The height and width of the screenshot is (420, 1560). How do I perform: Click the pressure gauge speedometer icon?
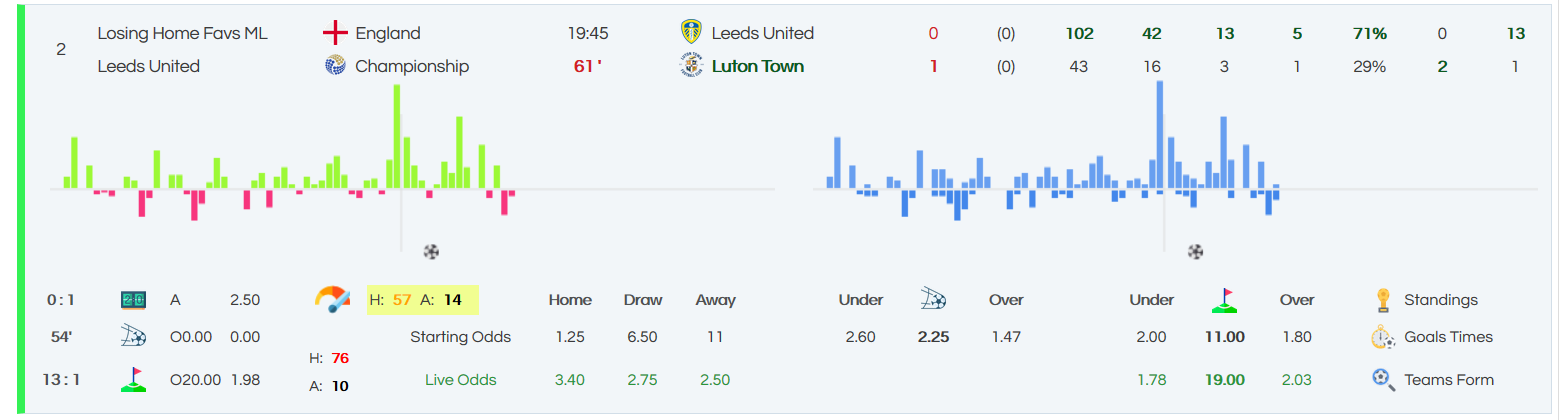click(332, 298)
